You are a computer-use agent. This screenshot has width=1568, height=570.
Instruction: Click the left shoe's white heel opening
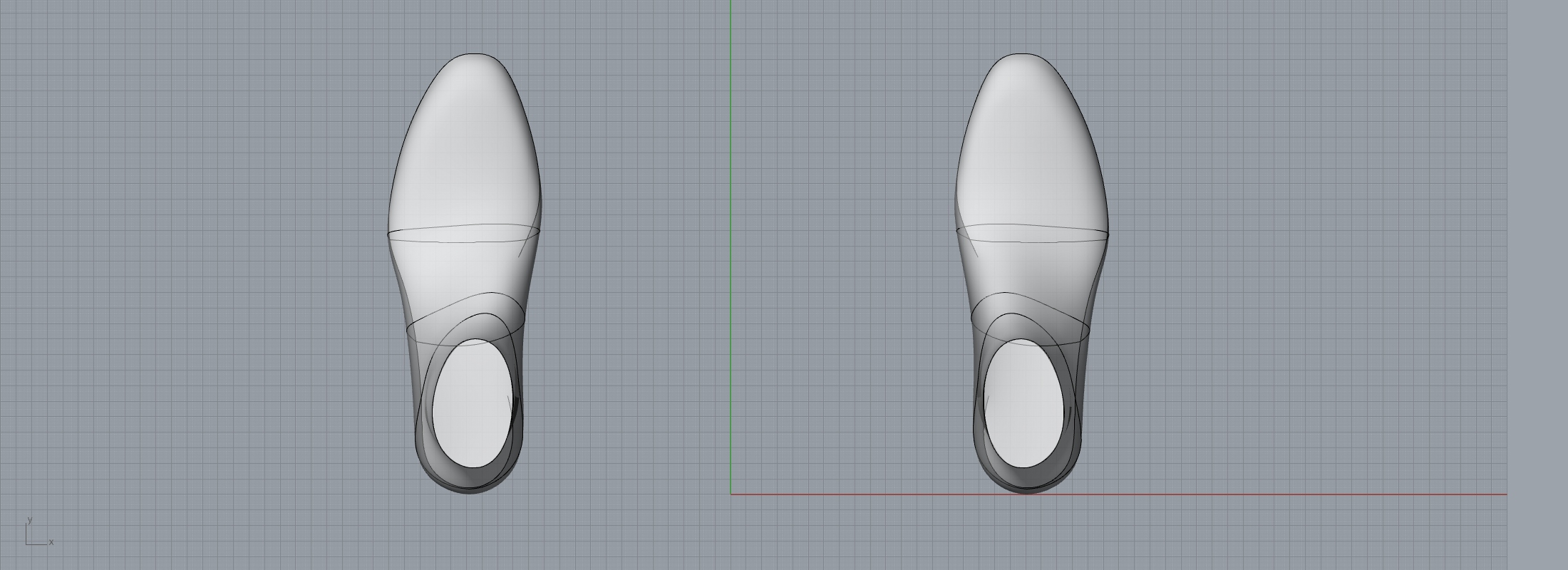click(472, 404)
